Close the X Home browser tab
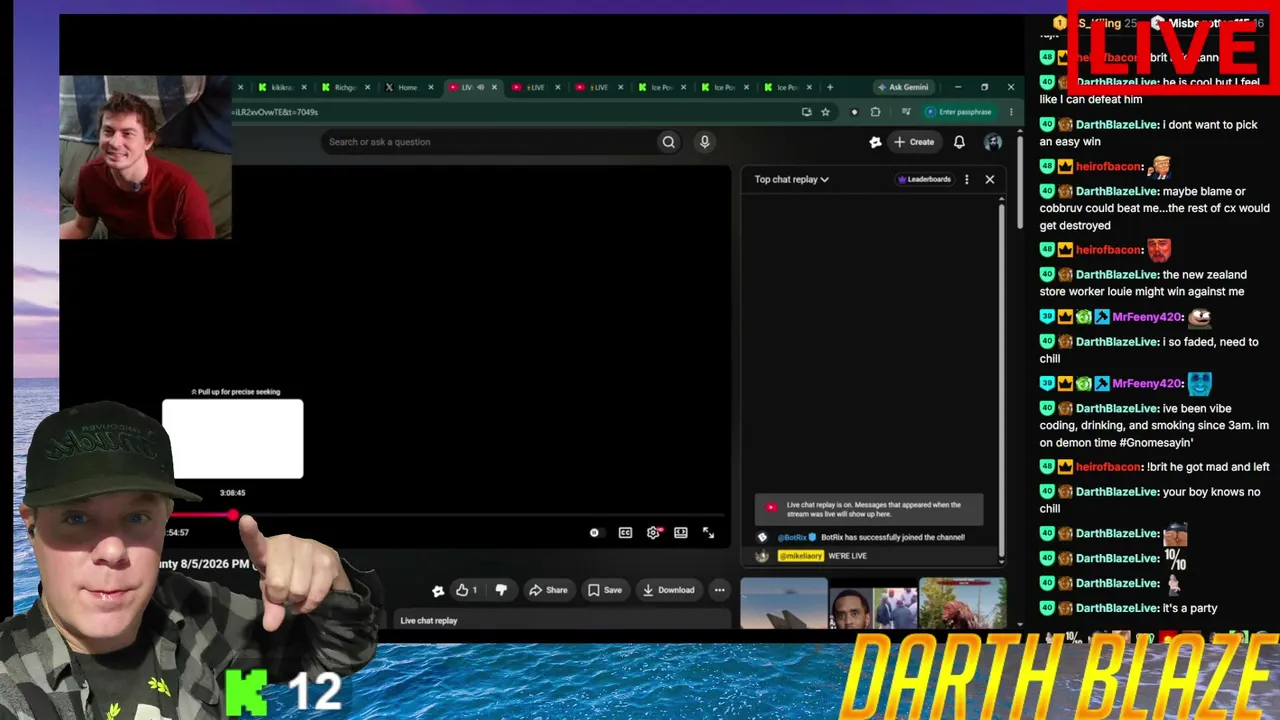This screenshot has height=720, width=1280. click(431, 87)
